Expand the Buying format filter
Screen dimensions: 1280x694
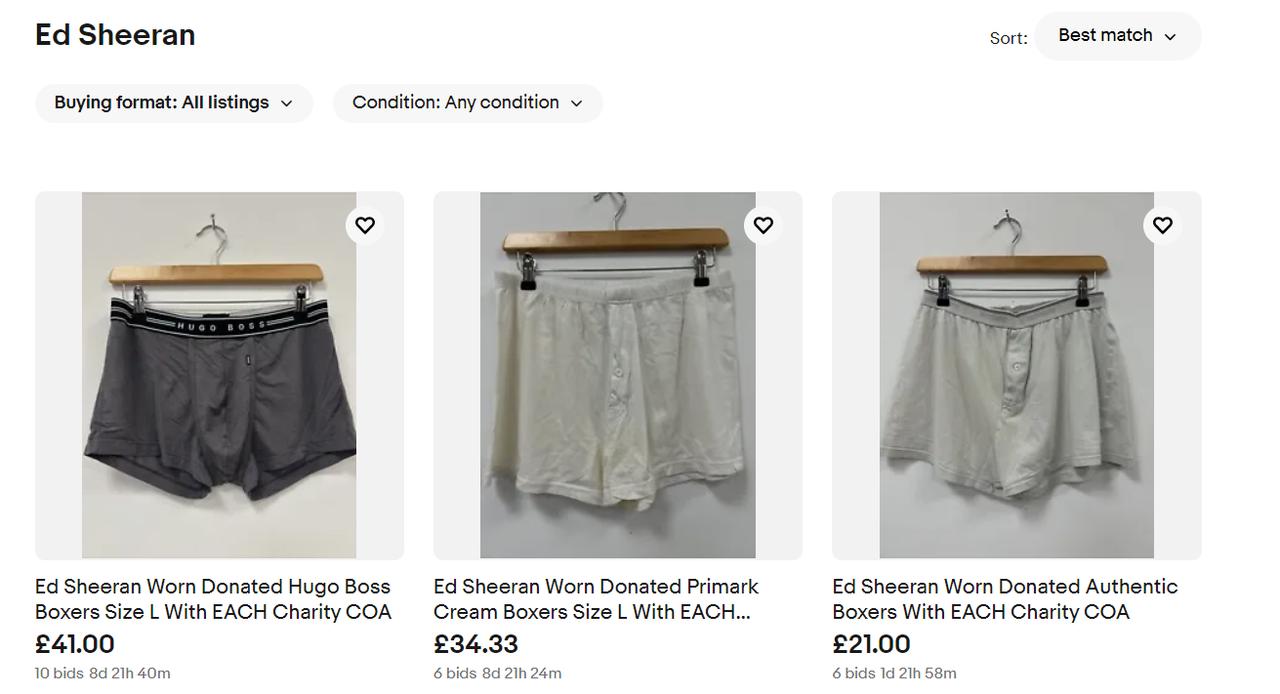click(x=174, y=103)
